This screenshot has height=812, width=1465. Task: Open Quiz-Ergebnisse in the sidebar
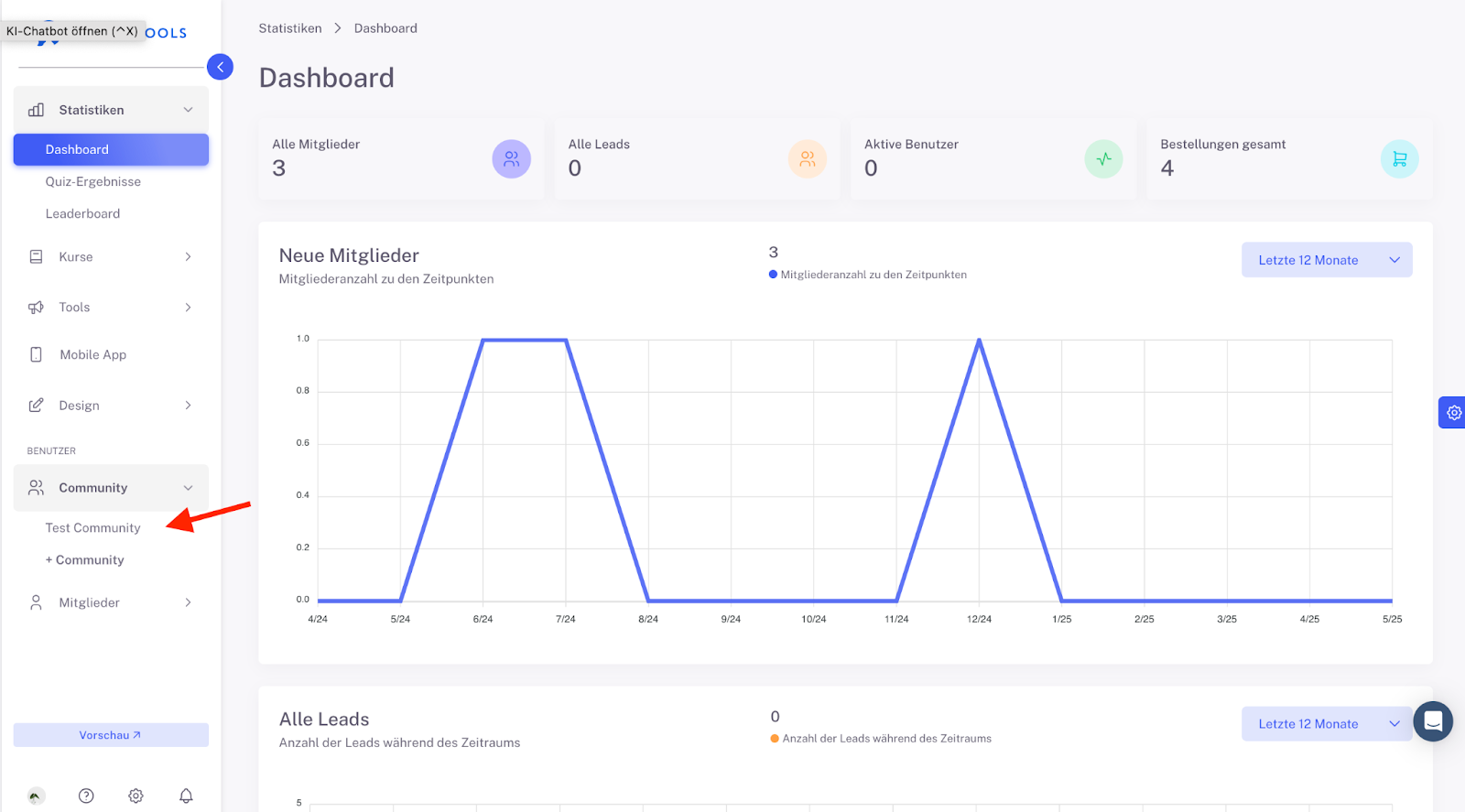coord(93,181)
